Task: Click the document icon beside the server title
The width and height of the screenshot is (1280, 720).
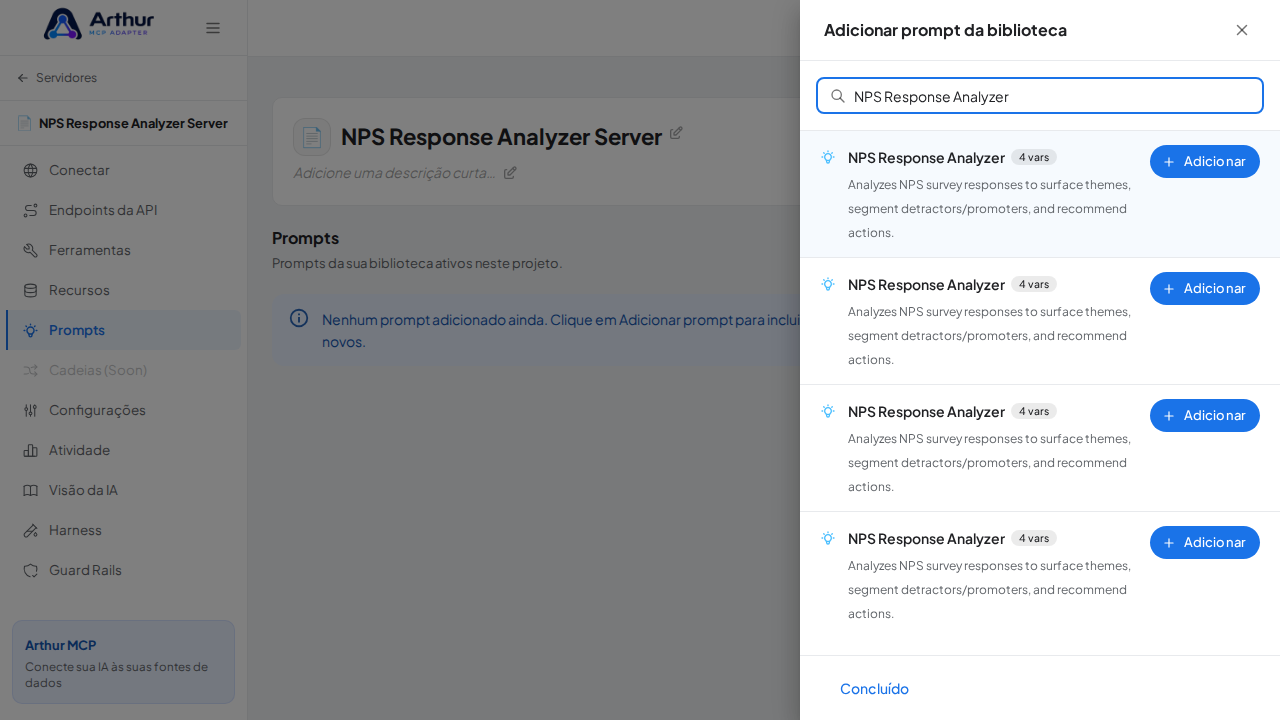Action: coord(312,137)
